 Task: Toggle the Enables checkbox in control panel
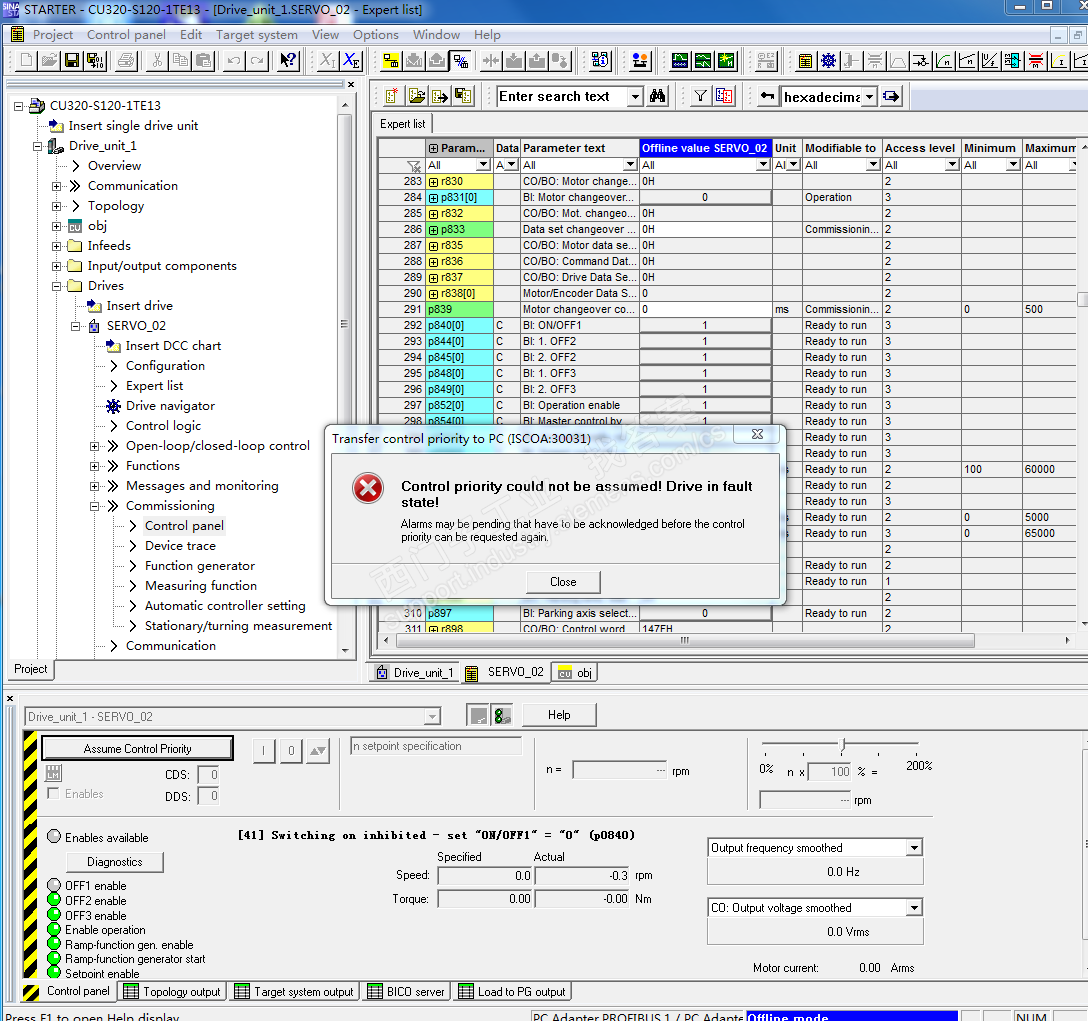click(53, 793)
